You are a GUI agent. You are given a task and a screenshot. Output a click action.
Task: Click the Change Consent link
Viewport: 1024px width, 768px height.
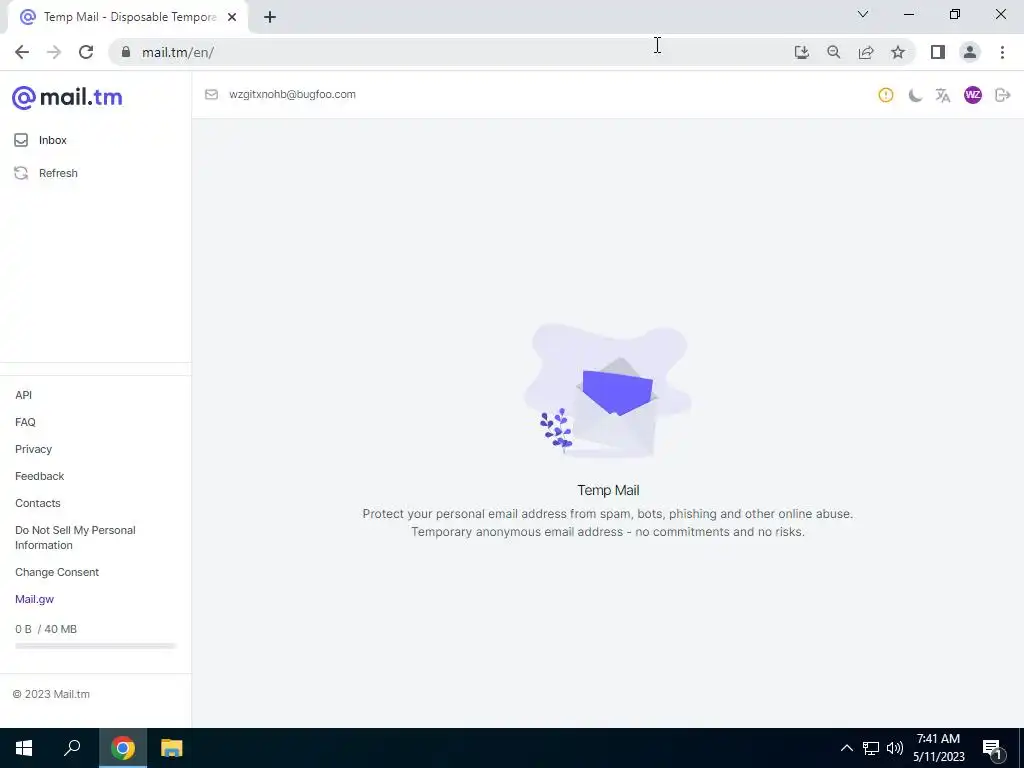coord(57,572)
